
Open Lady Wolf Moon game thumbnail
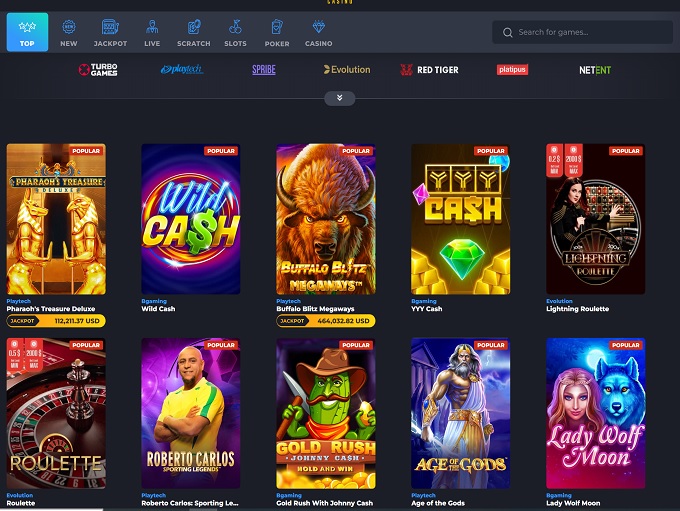596,413
